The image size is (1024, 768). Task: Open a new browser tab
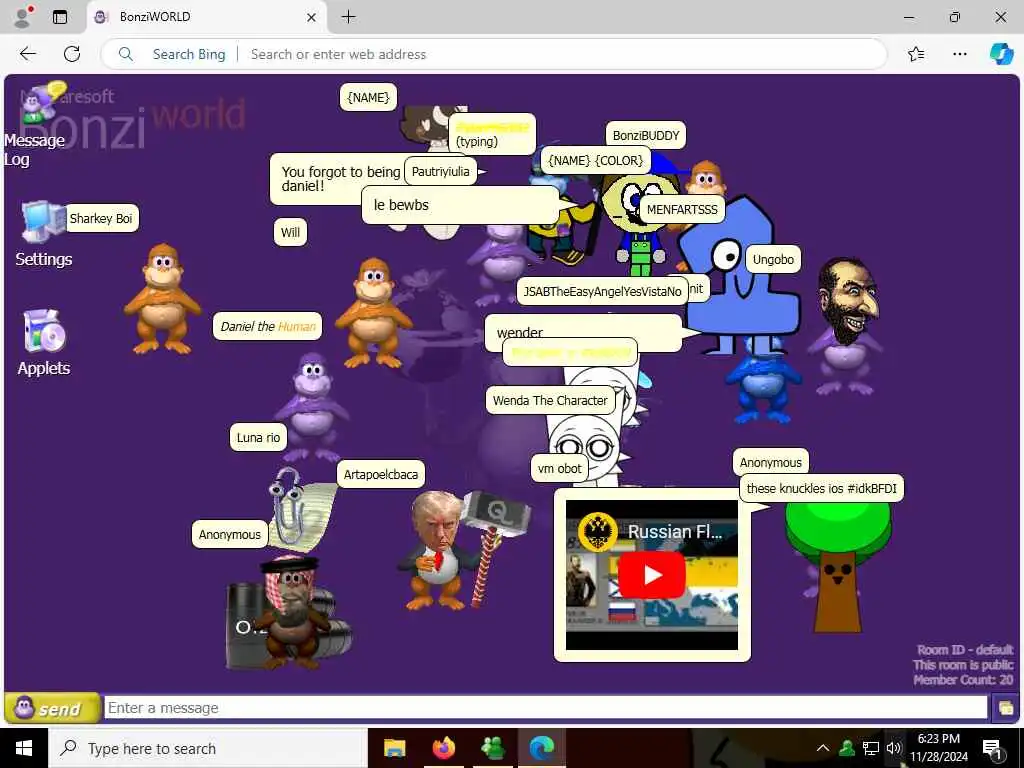tap(349, 17)
